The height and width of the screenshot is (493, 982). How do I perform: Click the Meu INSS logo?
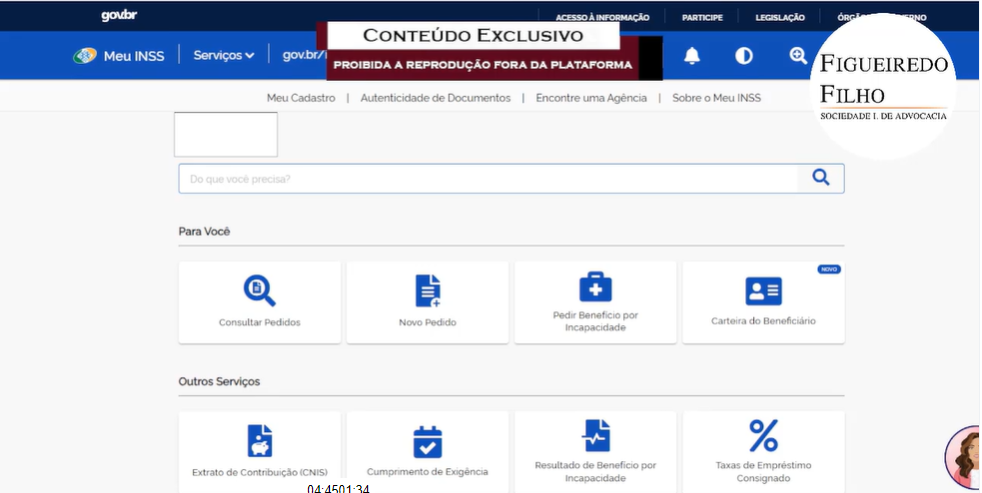click(x=120, y=55)
